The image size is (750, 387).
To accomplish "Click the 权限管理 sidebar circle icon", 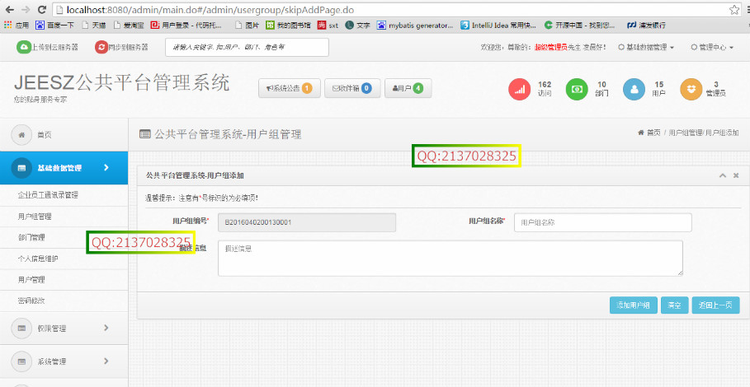I will [x=22, y=328].
